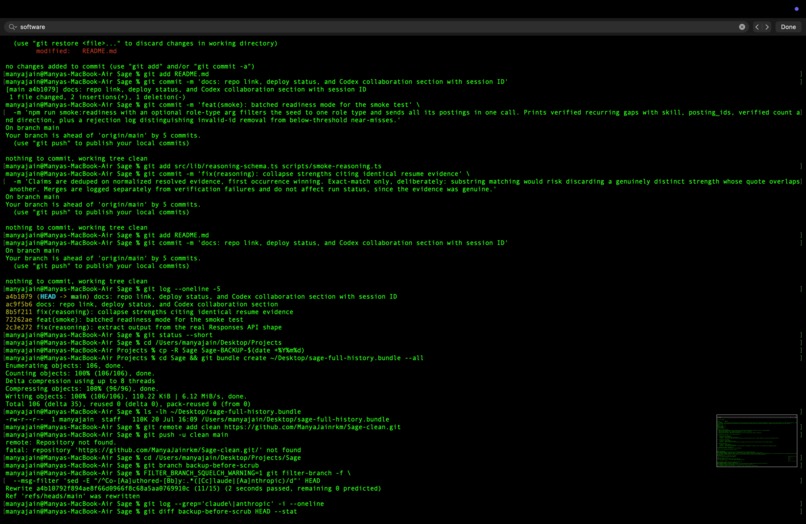Viewport: 806px width, 524px height.
Task: Click "Delta compression using up to 8 threads"
Action: coord(80,381)
